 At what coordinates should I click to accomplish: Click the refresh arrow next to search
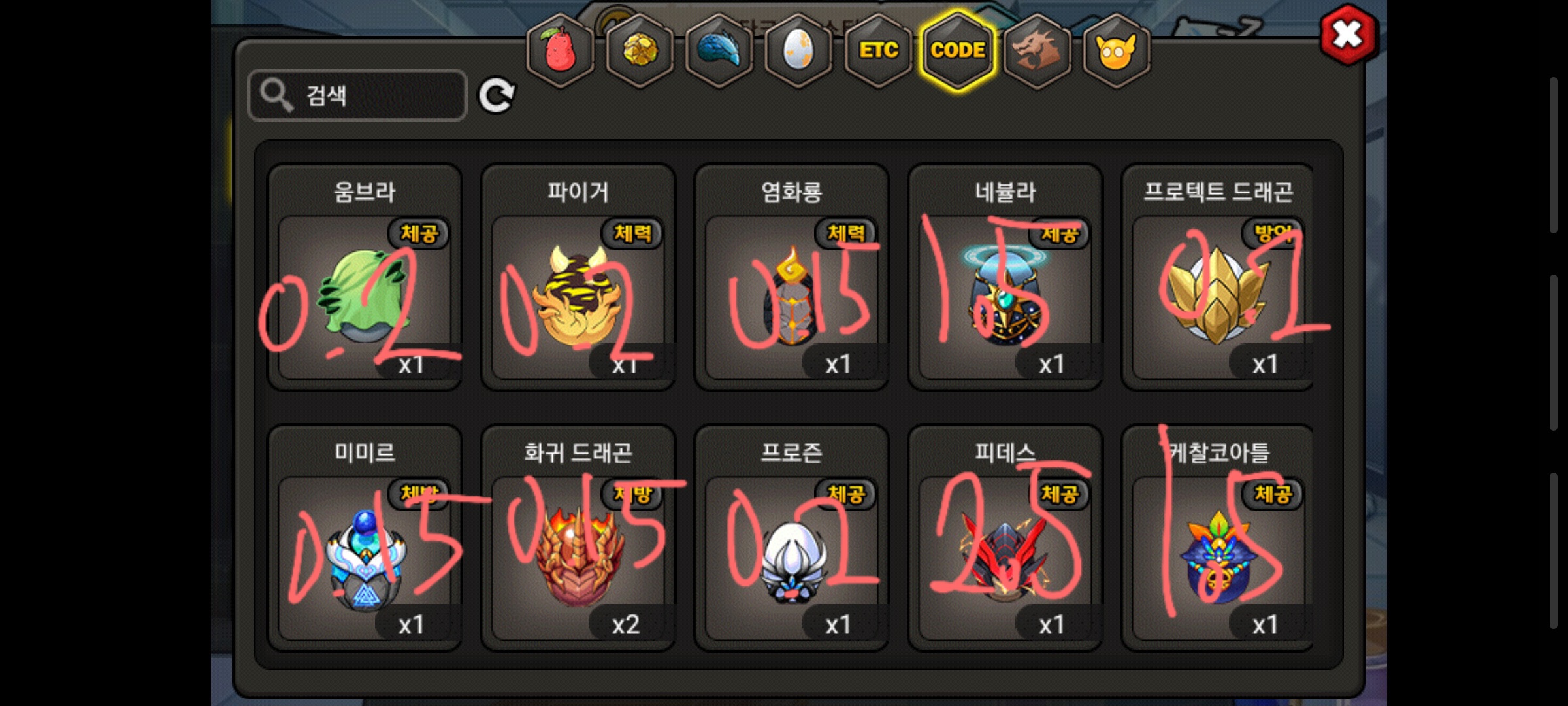pos(497,96)
